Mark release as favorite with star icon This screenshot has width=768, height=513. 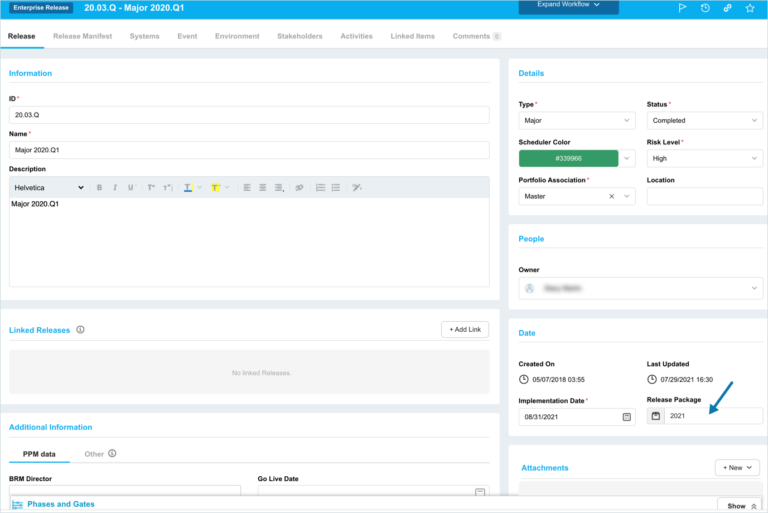click(x=750, y=8)
